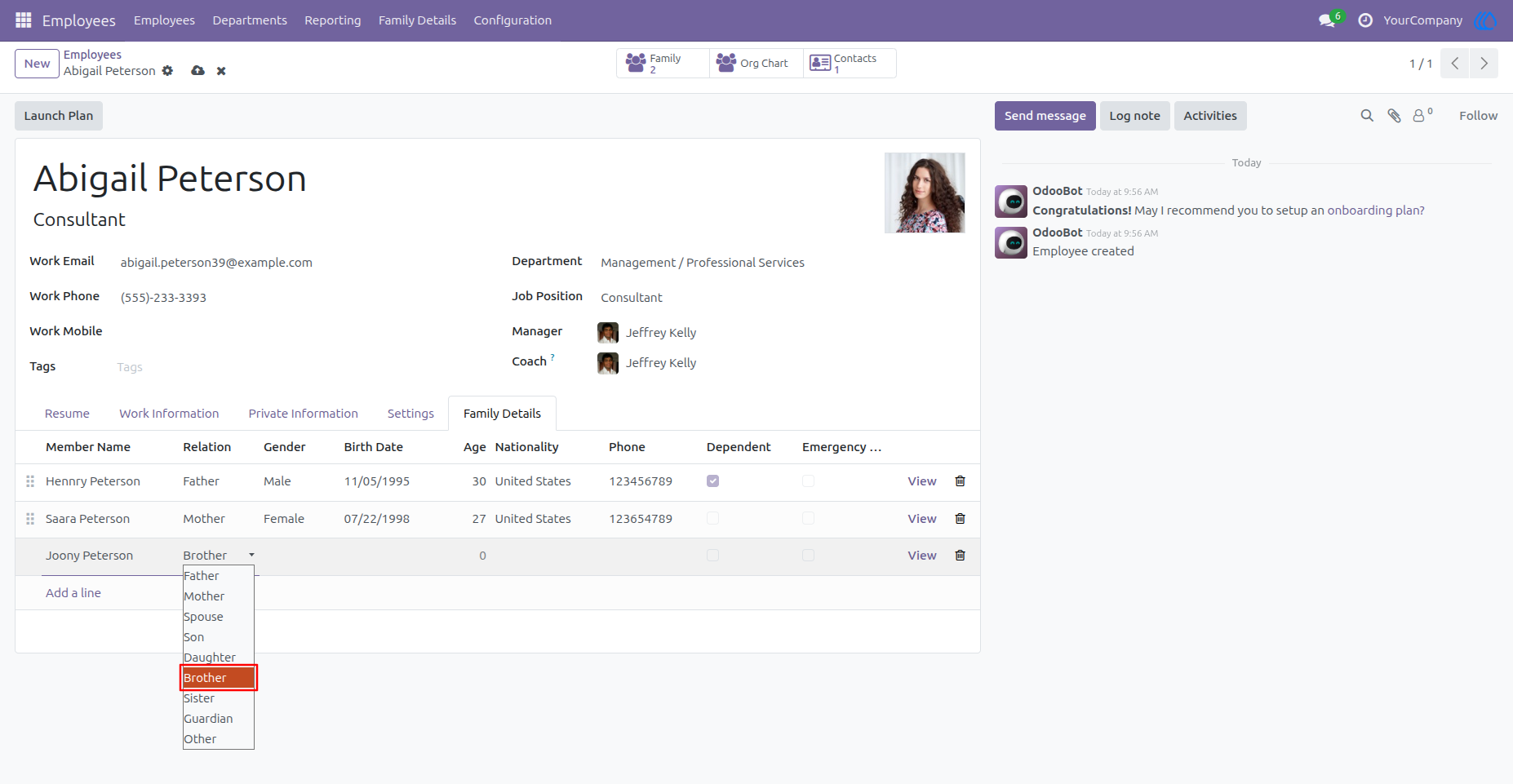Open the Family Details top menu

tap(417, 20)
